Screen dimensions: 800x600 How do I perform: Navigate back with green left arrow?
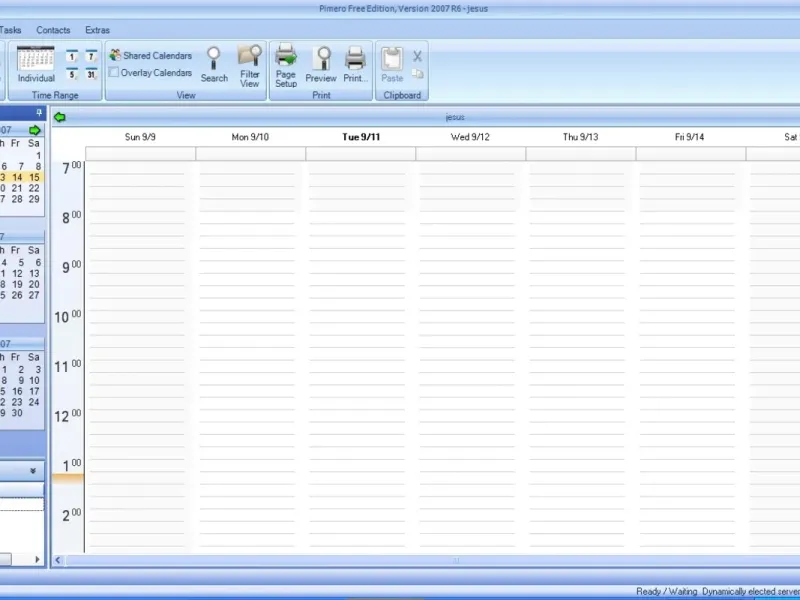click(x=60, y=117)
